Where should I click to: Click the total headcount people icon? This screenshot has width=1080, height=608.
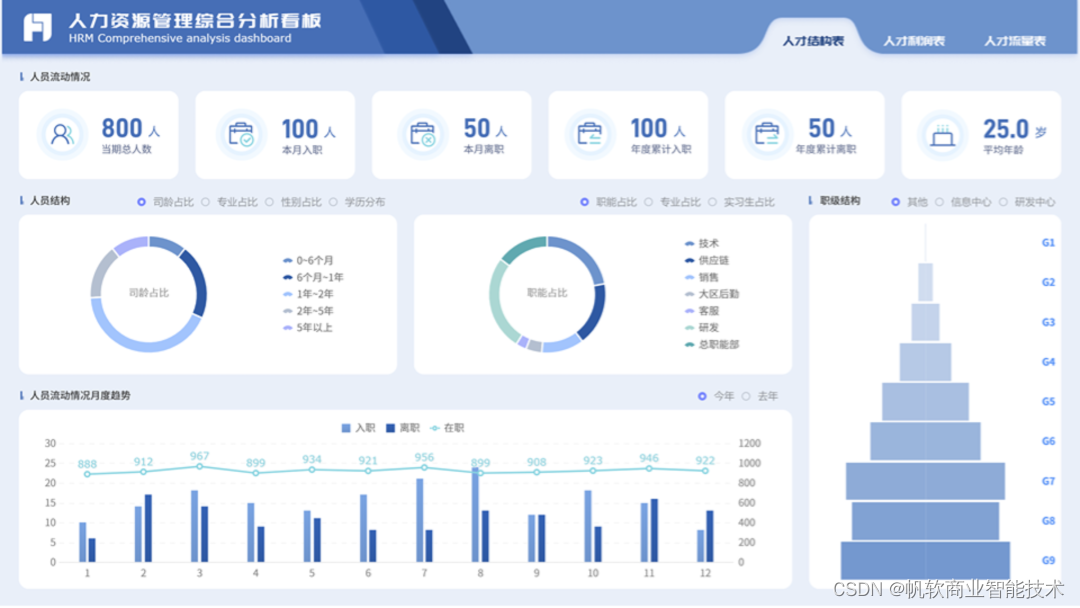click(x=60, y=134)
